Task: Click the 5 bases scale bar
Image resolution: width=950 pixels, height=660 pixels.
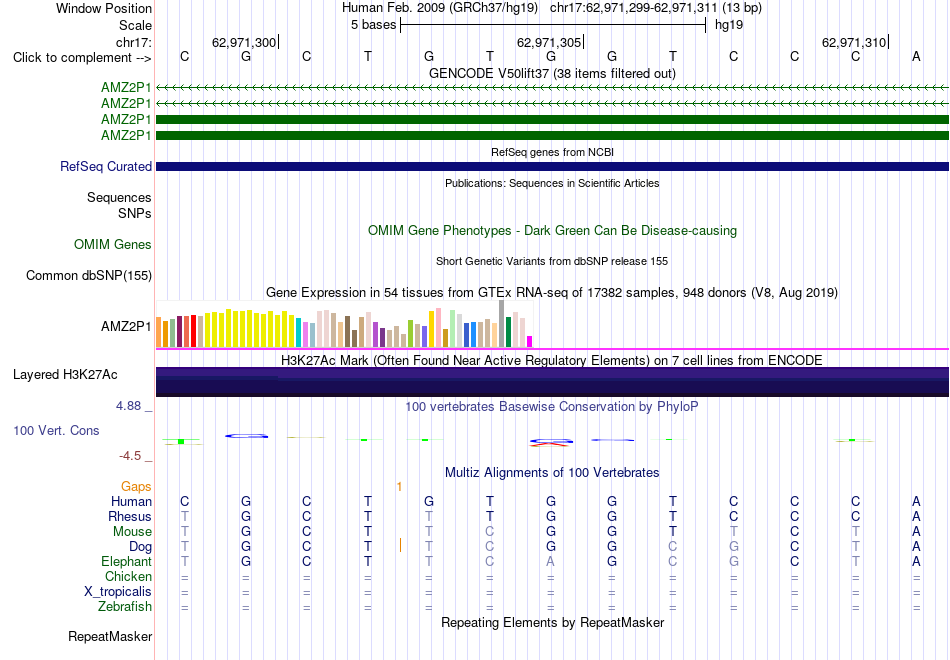Action: (553, 25)
